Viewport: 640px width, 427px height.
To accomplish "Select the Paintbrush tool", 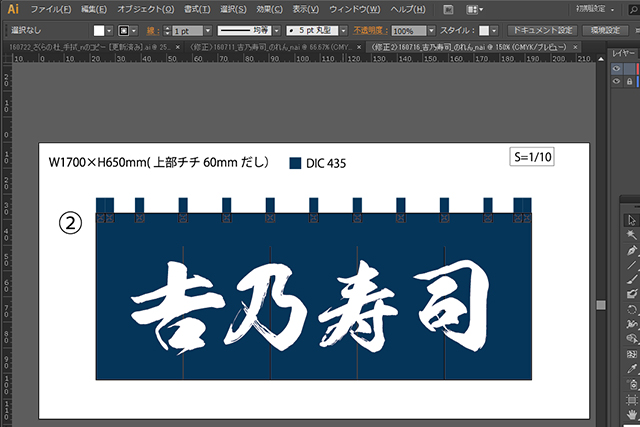I will tap(631, 279).
